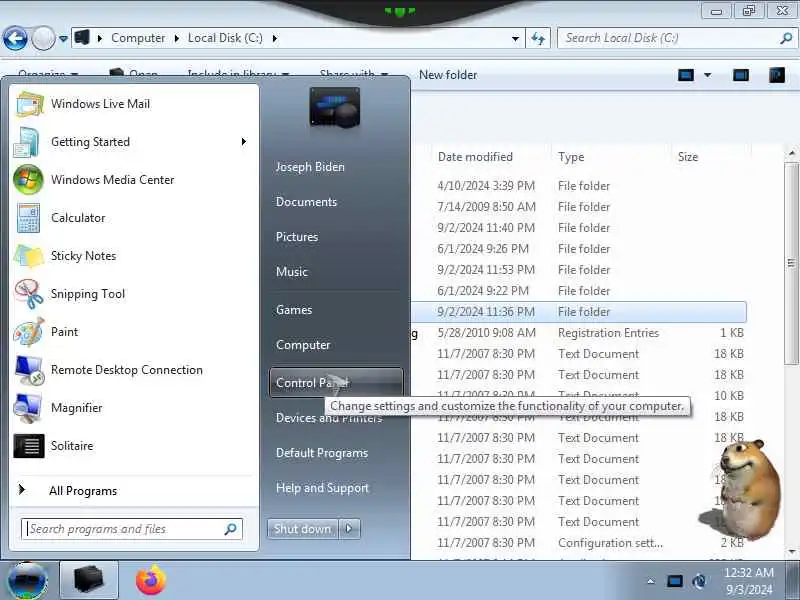This screenshot has width=800, height=600.
Task: Click the Explorer help icon
Action: click(777, 76)
